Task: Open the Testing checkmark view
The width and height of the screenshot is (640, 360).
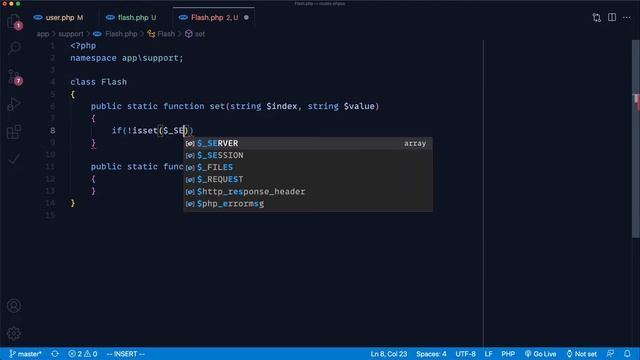Action: point(14,159)
